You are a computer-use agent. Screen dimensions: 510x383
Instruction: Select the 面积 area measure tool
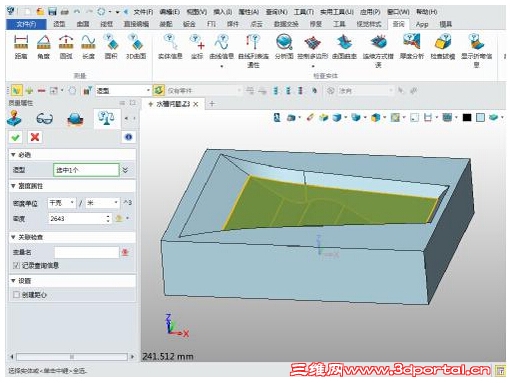point(111,47)
